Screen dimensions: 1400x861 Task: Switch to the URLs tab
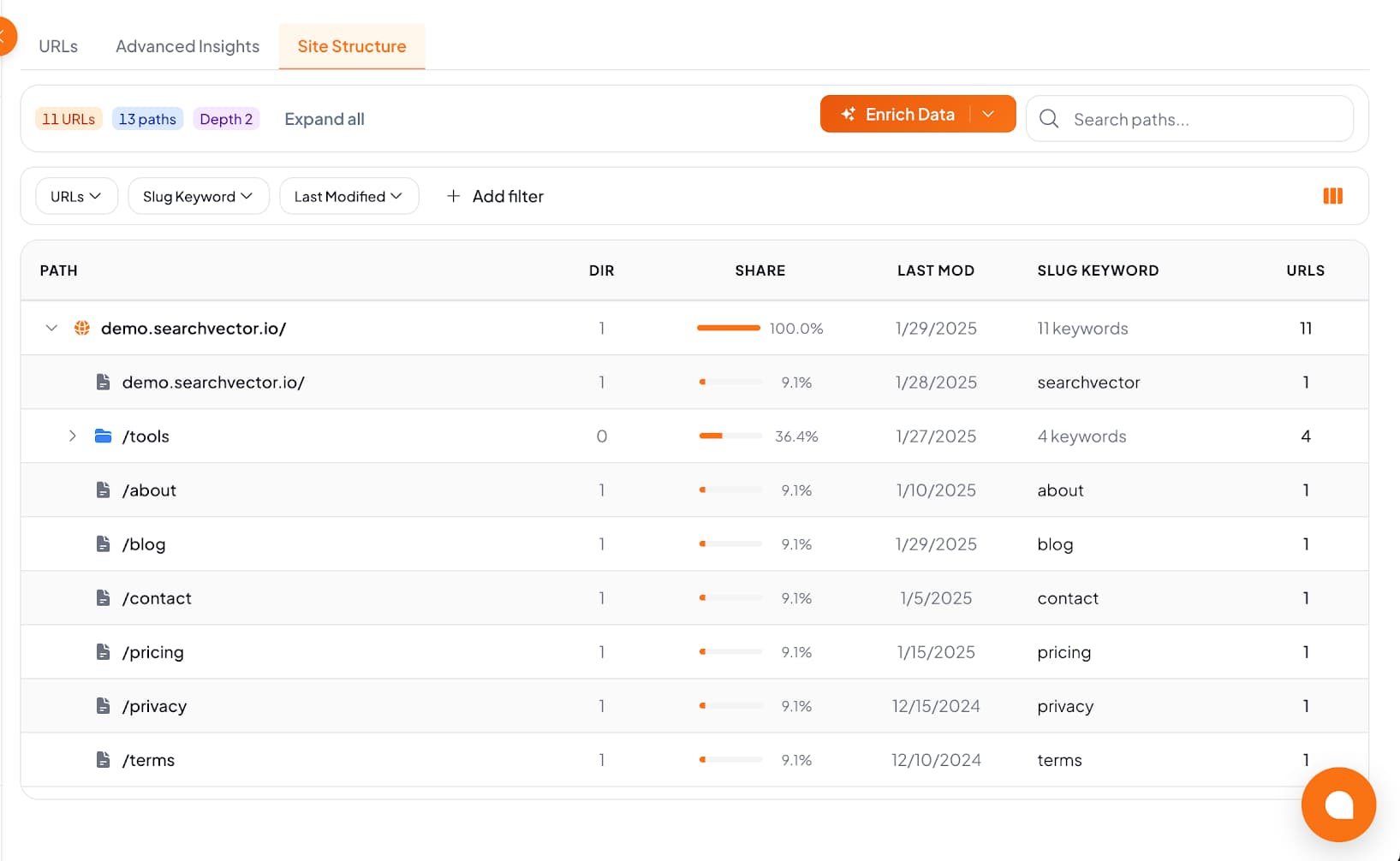58,46
